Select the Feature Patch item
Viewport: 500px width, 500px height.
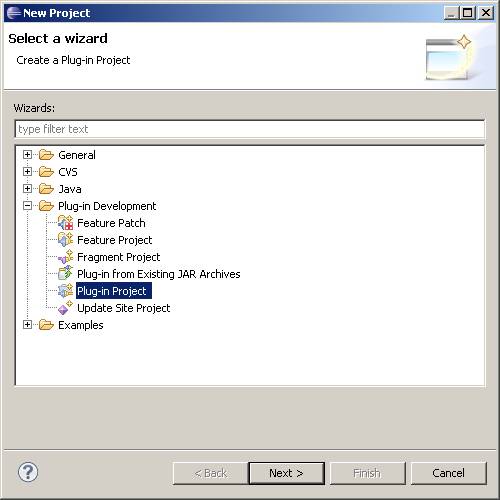tap(111, 223)
